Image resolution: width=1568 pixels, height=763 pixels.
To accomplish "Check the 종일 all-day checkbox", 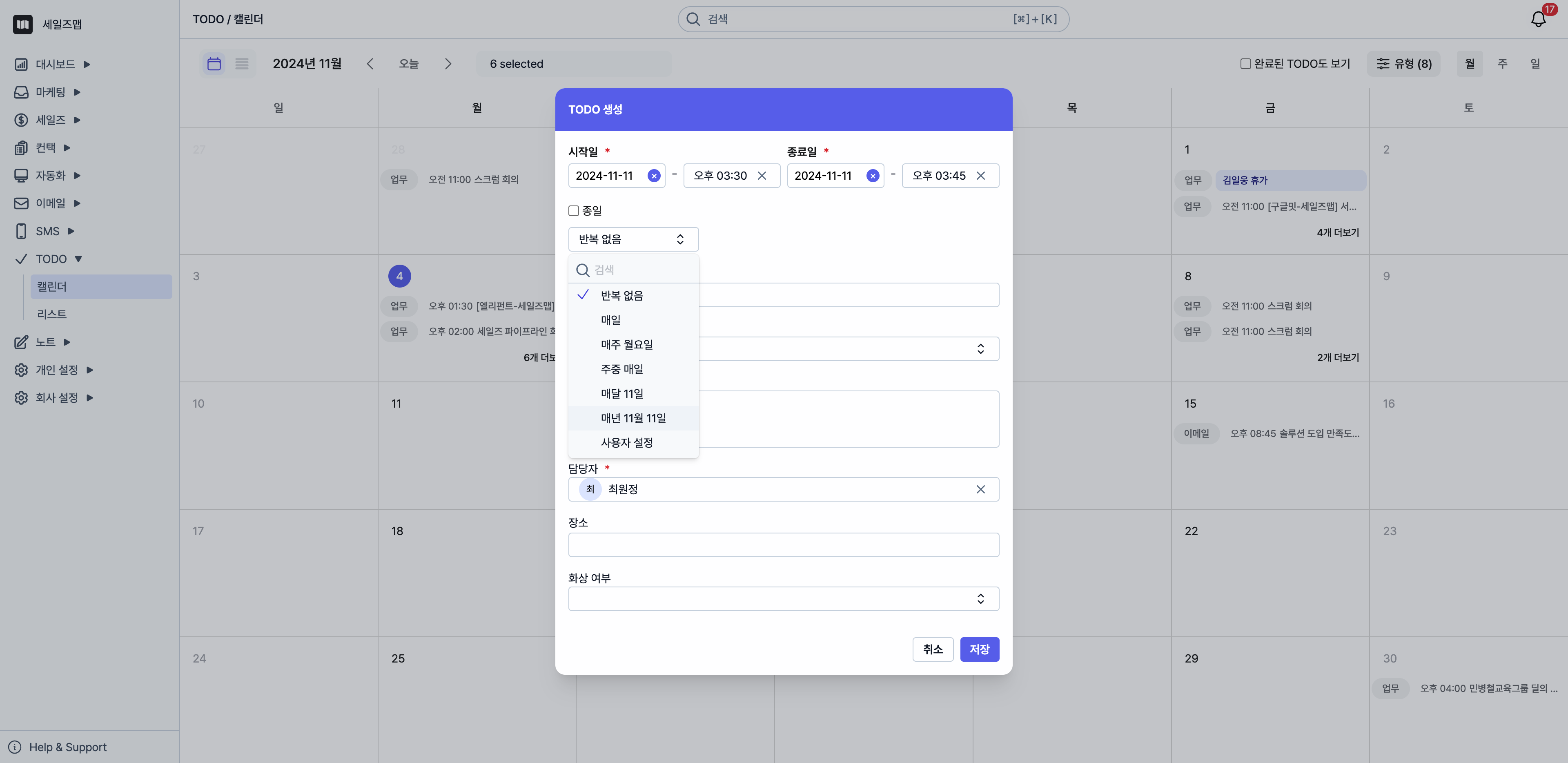I will [x=573, y=211].
